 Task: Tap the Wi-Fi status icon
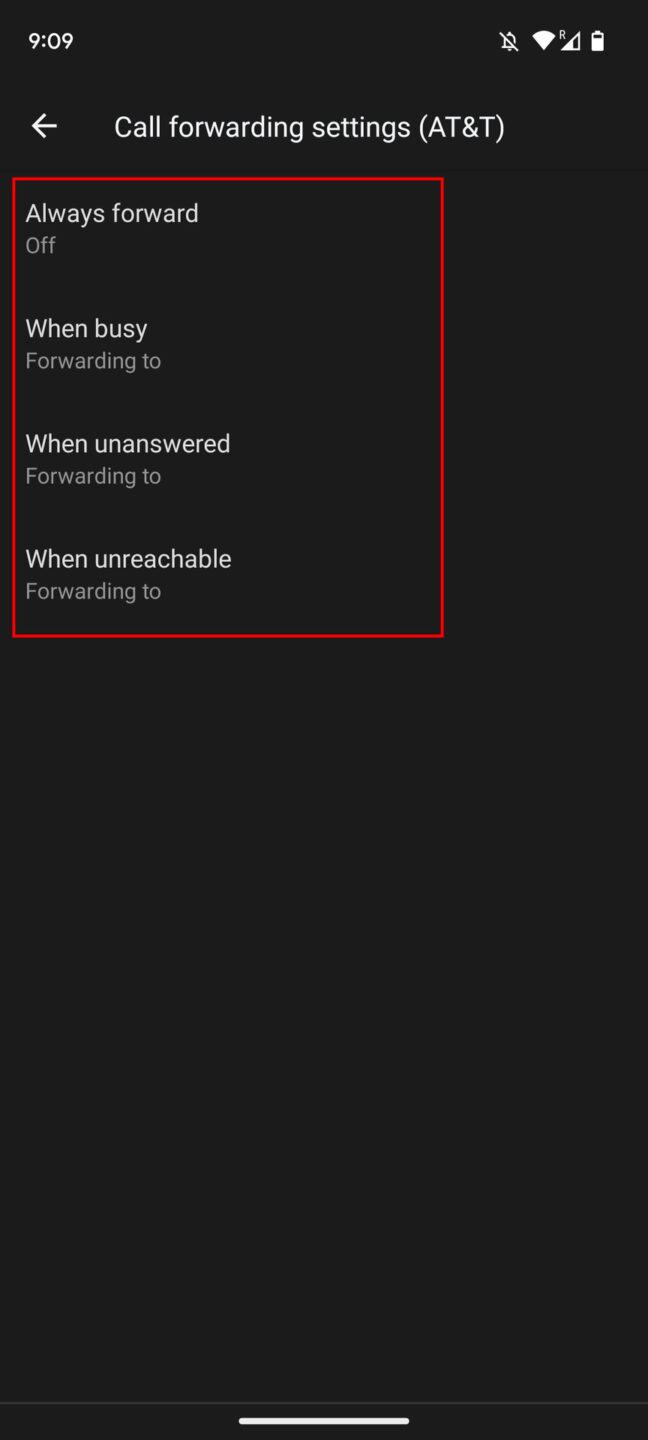[543, 41]
